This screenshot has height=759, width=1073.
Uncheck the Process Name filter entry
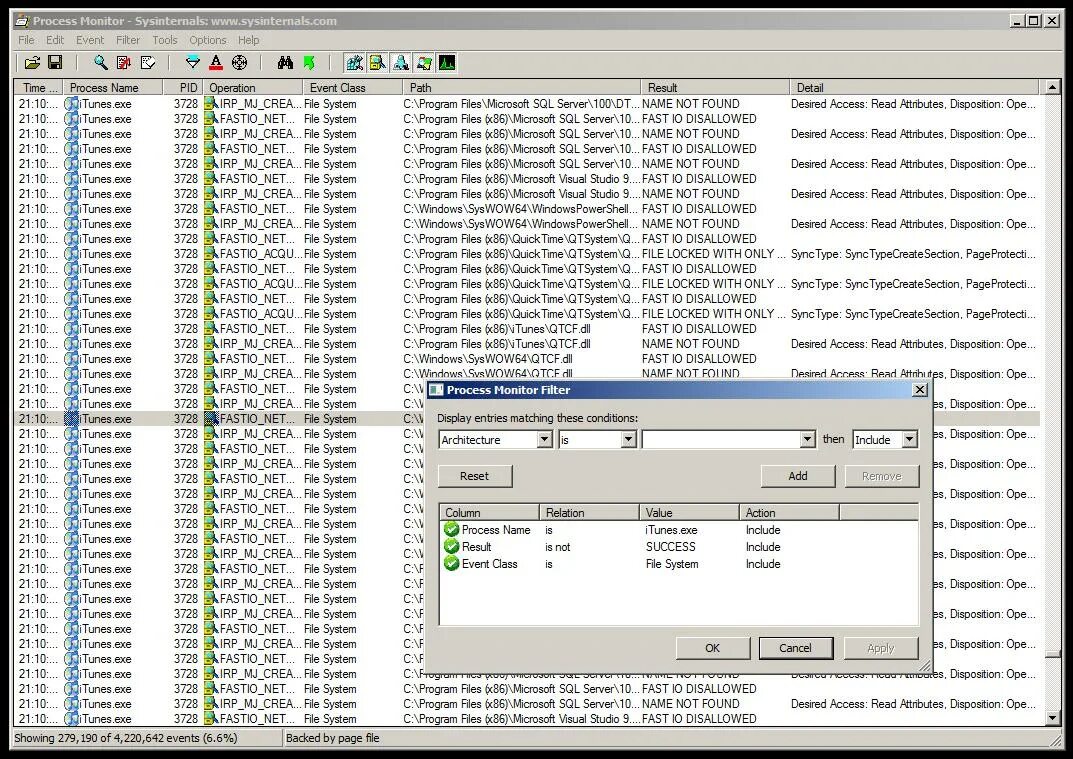pos(451,530)
